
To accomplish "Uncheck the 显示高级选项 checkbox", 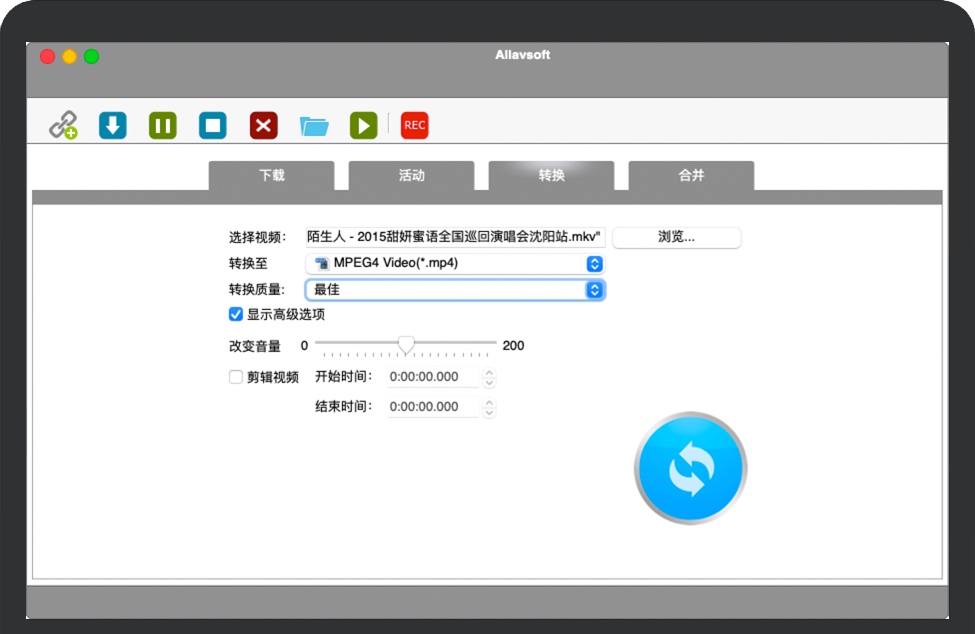I will click(x=236, y=314).
